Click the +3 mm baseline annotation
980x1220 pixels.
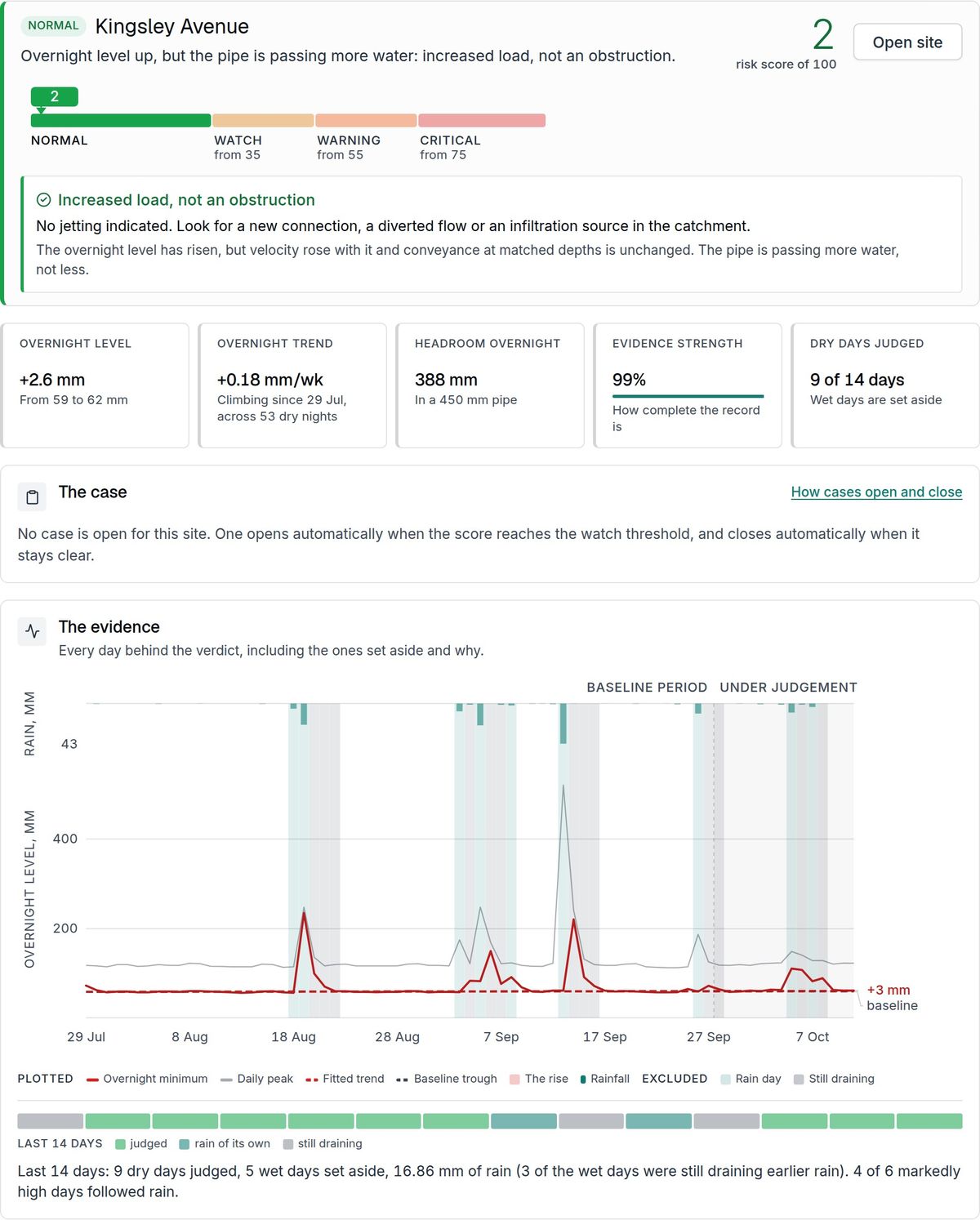[892, 998]
